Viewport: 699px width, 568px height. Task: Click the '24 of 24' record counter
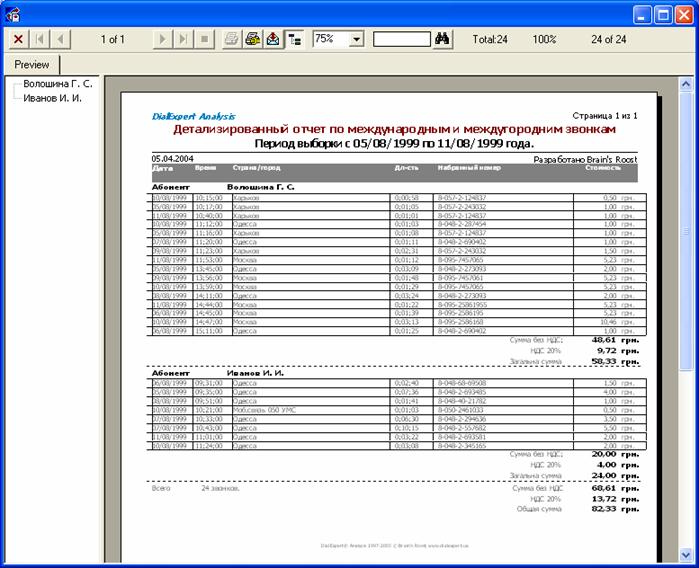609,39
